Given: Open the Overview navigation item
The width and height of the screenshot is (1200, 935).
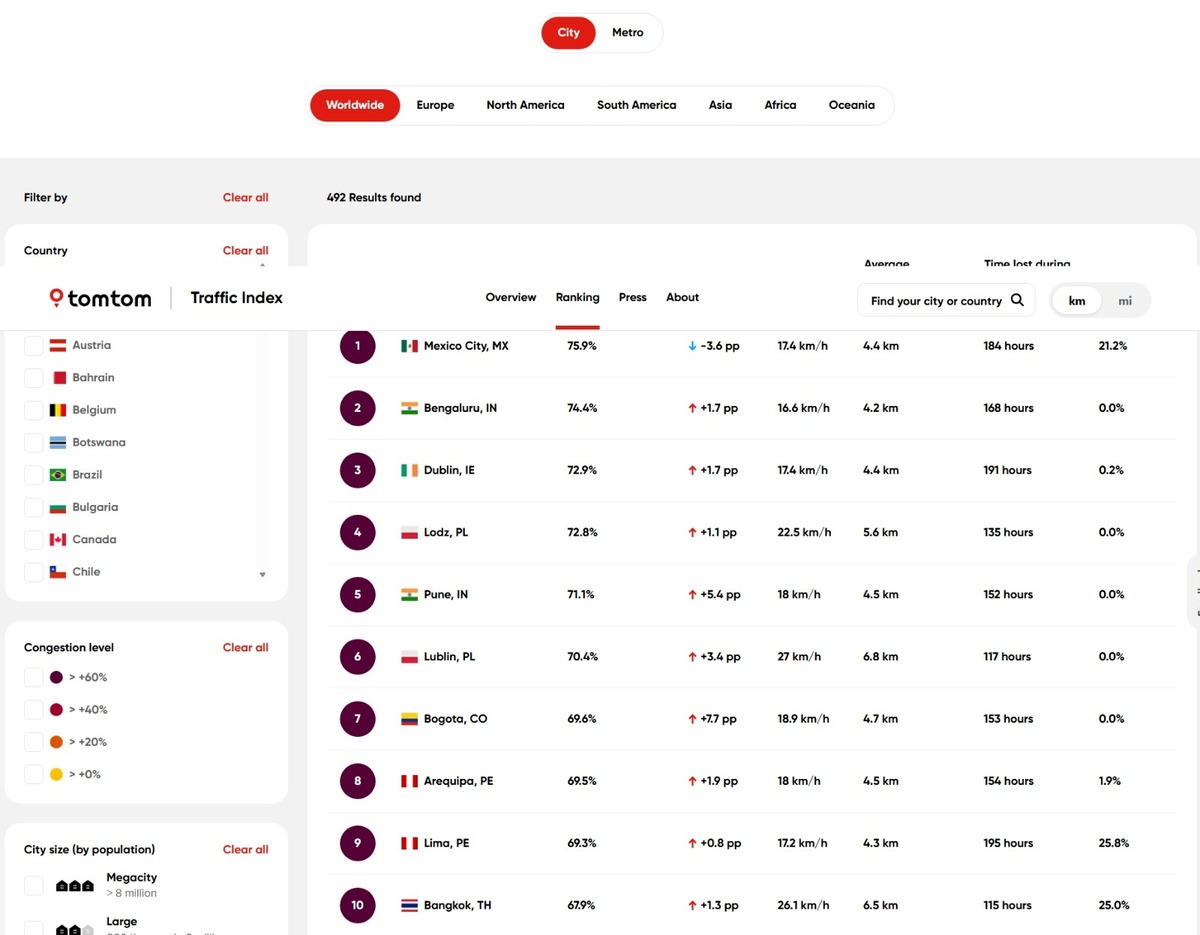Looking at the screenshot, I should [x=510, y=298].
